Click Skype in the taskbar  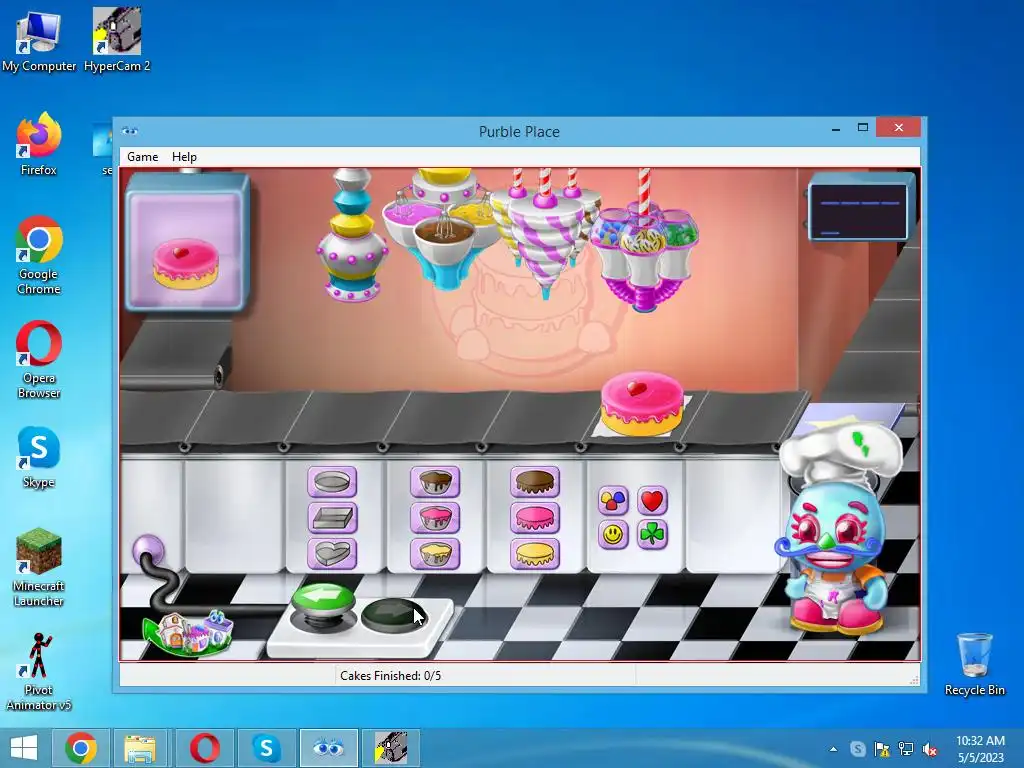(x=266, y=748)
